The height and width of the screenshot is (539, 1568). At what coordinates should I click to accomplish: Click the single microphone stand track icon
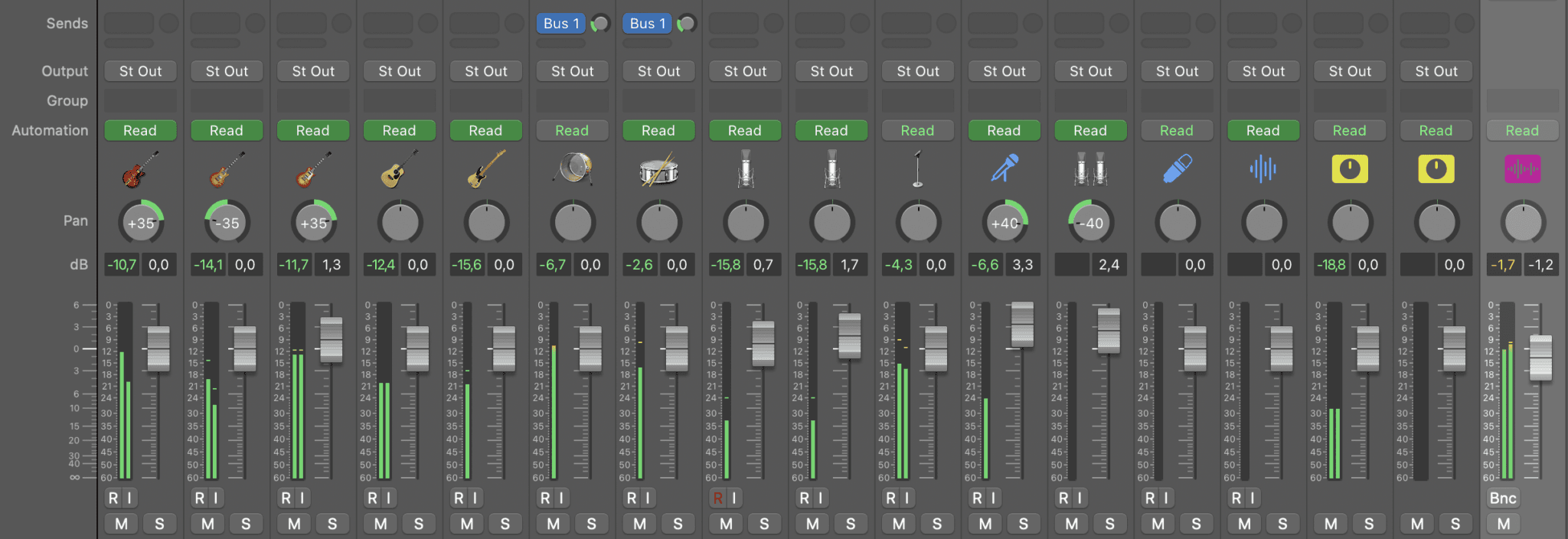[x=917, y=169]
